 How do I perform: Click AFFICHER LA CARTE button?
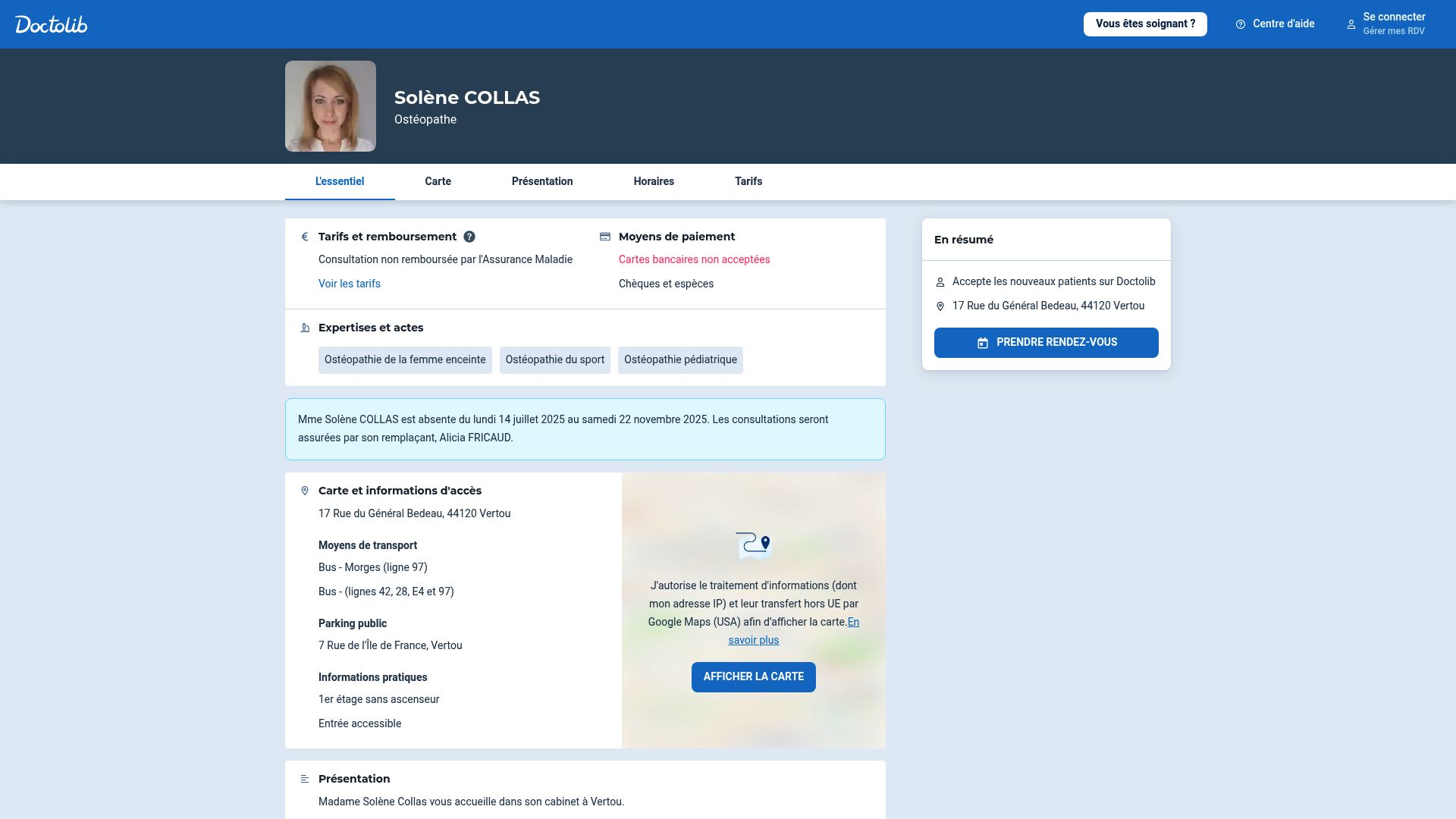coord(753,676)
